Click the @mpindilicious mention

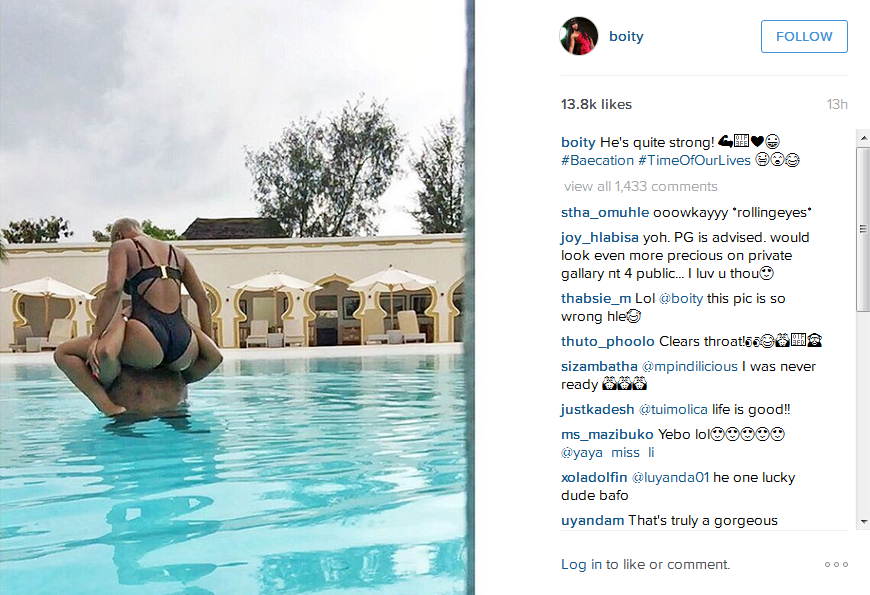(x=690, y=366)
